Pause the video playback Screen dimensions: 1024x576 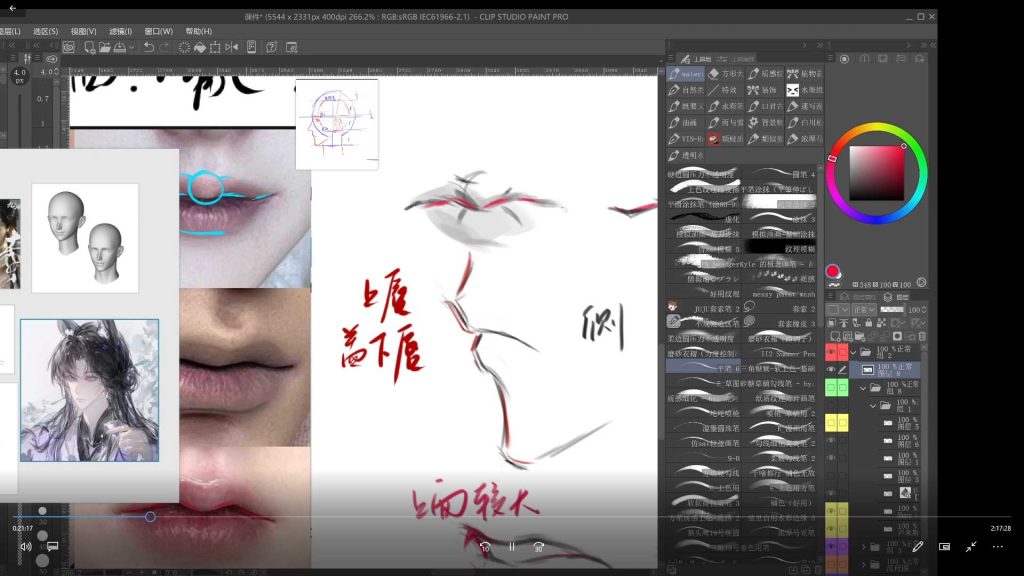[512, 547]
